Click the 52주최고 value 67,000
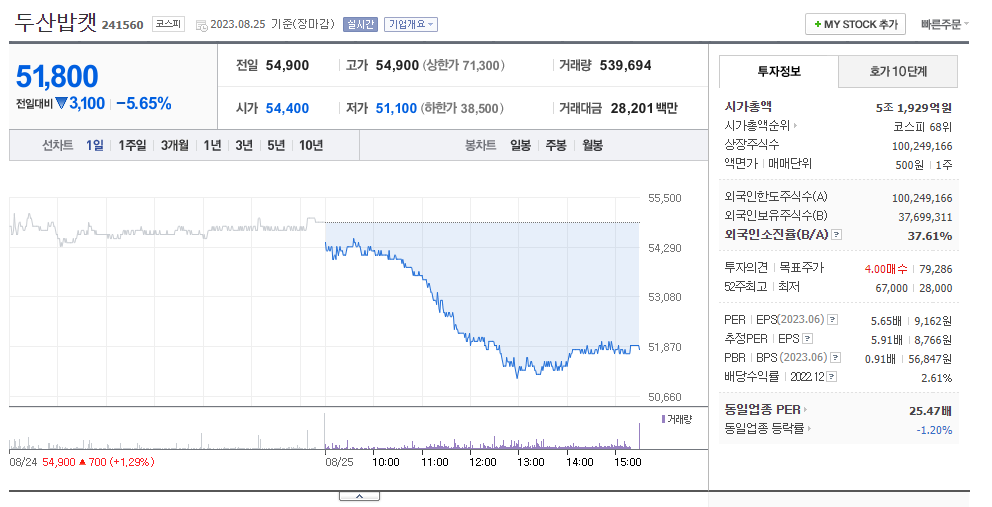The image size is (992, 507). (x=891, y=288)
